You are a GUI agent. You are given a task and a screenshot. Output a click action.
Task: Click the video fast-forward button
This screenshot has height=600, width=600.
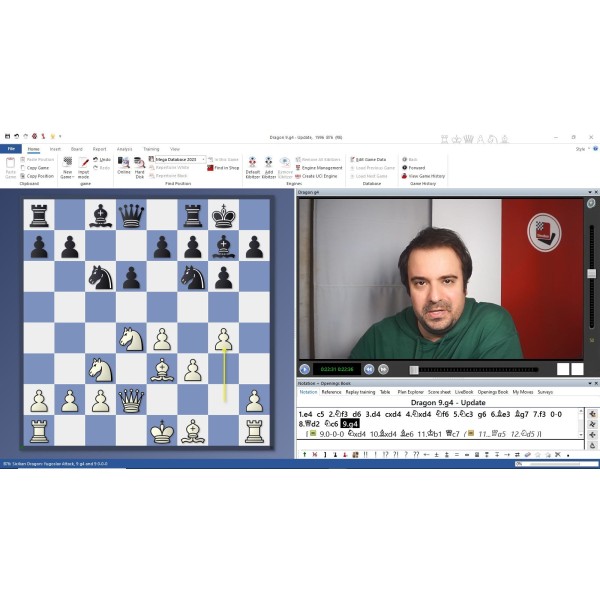click(x=383, y=369)
